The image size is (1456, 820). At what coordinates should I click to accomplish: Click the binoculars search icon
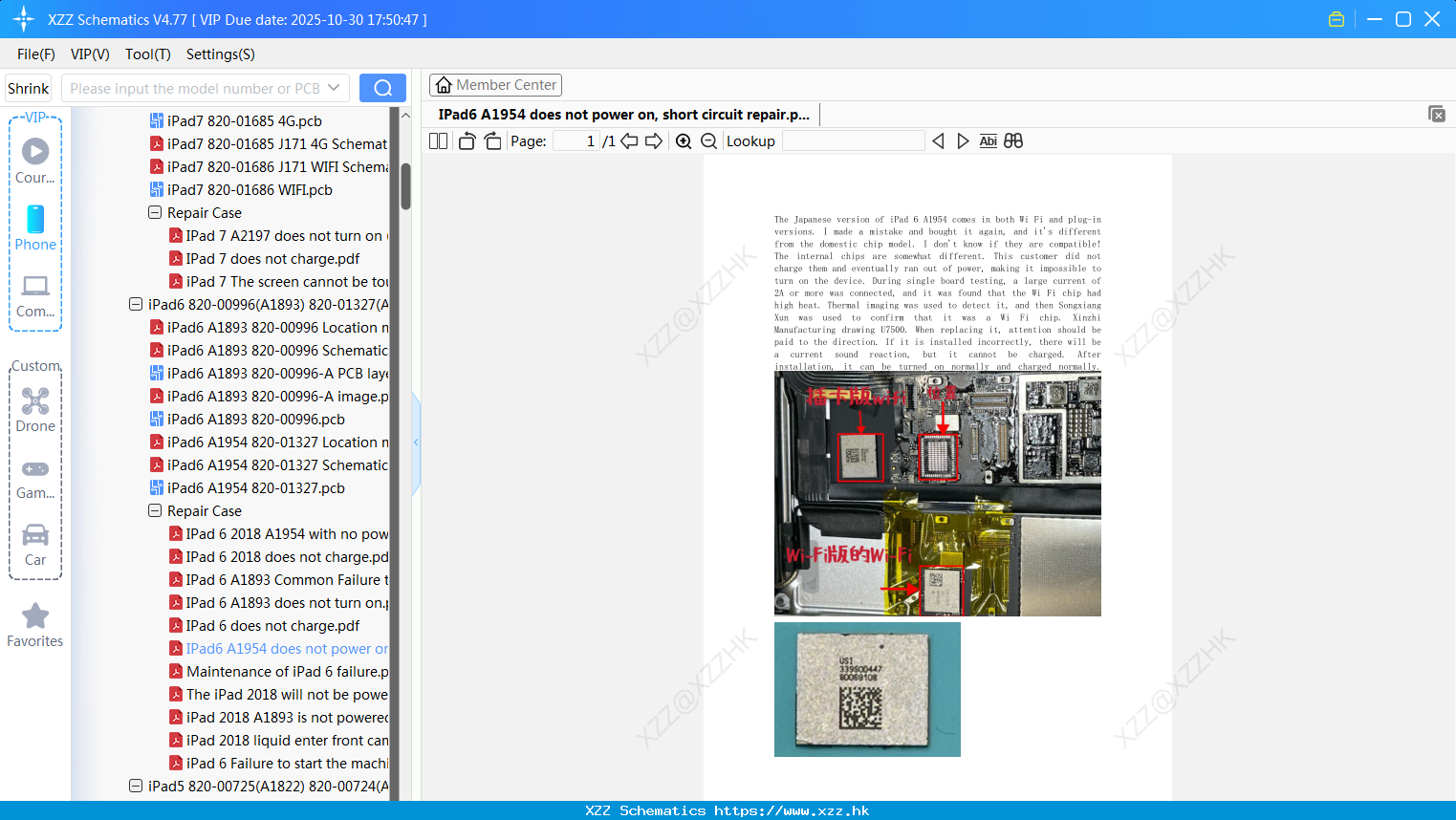tap(1013, 141)
